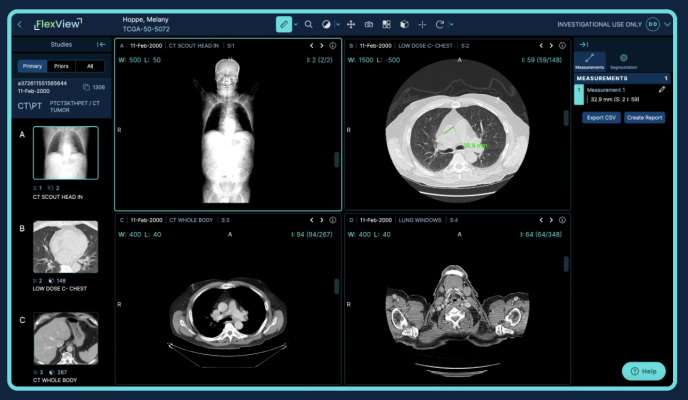Viewport: 688px width, 400px height.
Task: Click the Capture camera icon
Action: tap(369, 23)
